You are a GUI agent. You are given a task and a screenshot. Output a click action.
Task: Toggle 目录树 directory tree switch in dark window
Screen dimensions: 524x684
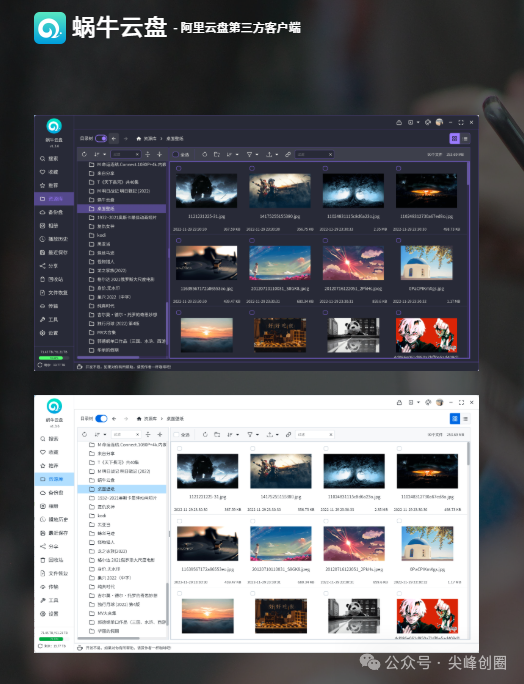[x=101, y=138]
